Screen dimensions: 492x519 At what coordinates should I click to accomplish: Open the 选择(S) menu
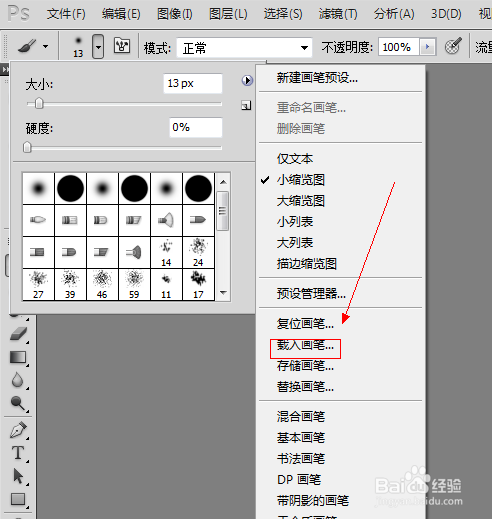point(283,14)
